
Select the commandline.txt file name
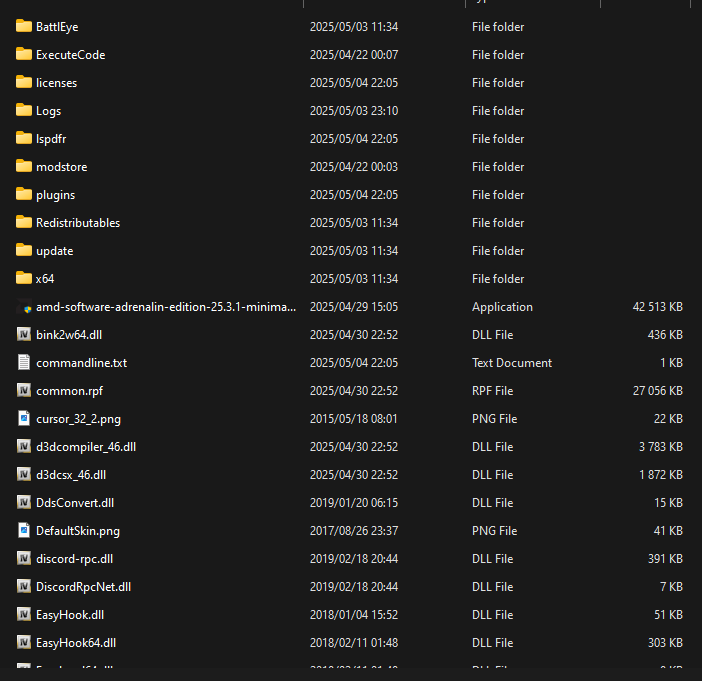pyautogui.click(x=81, y=363)
